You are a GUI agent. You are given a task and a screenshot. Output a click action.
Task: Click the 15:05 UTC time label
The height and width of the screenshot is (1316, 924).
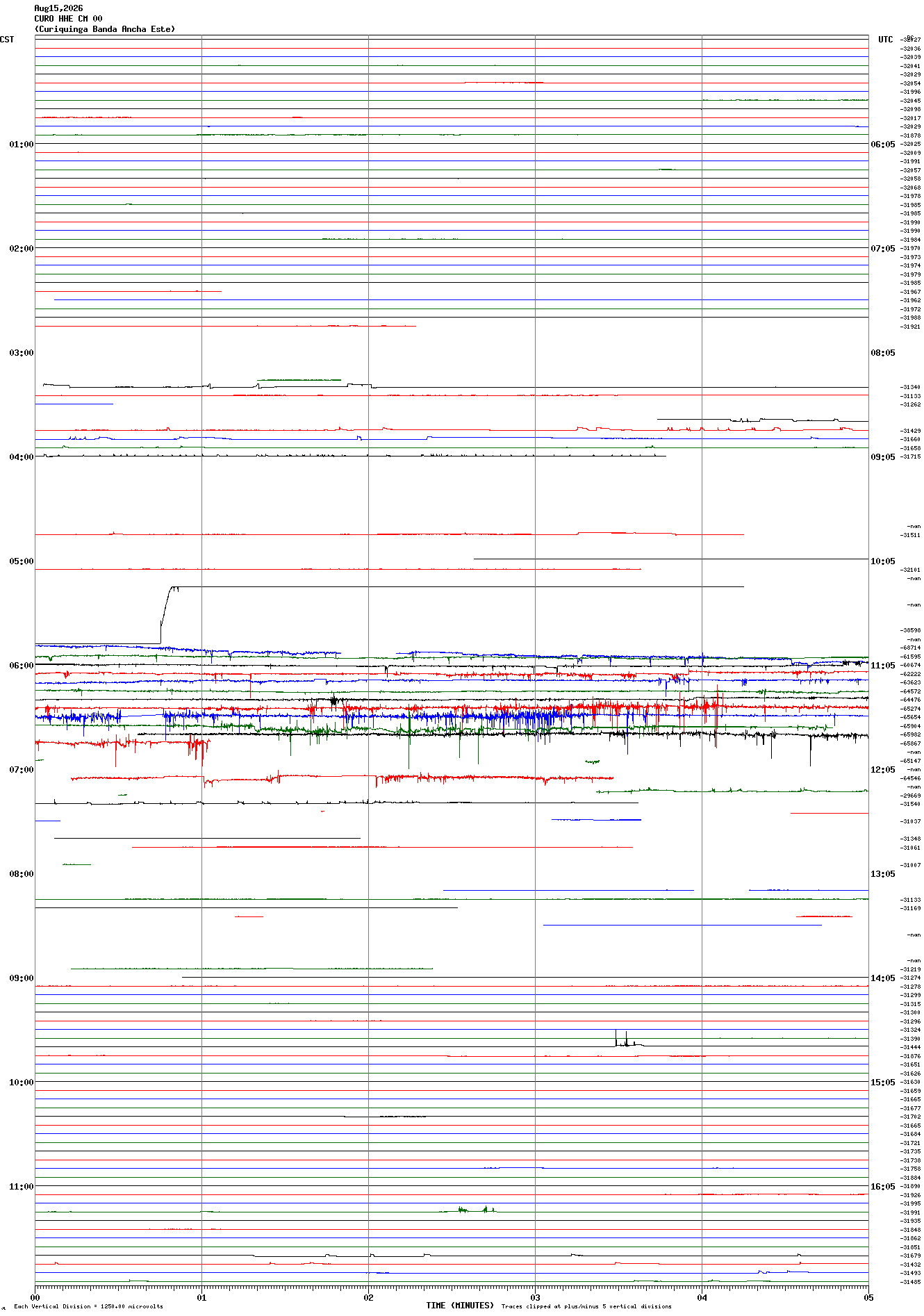click(883, 1083)
